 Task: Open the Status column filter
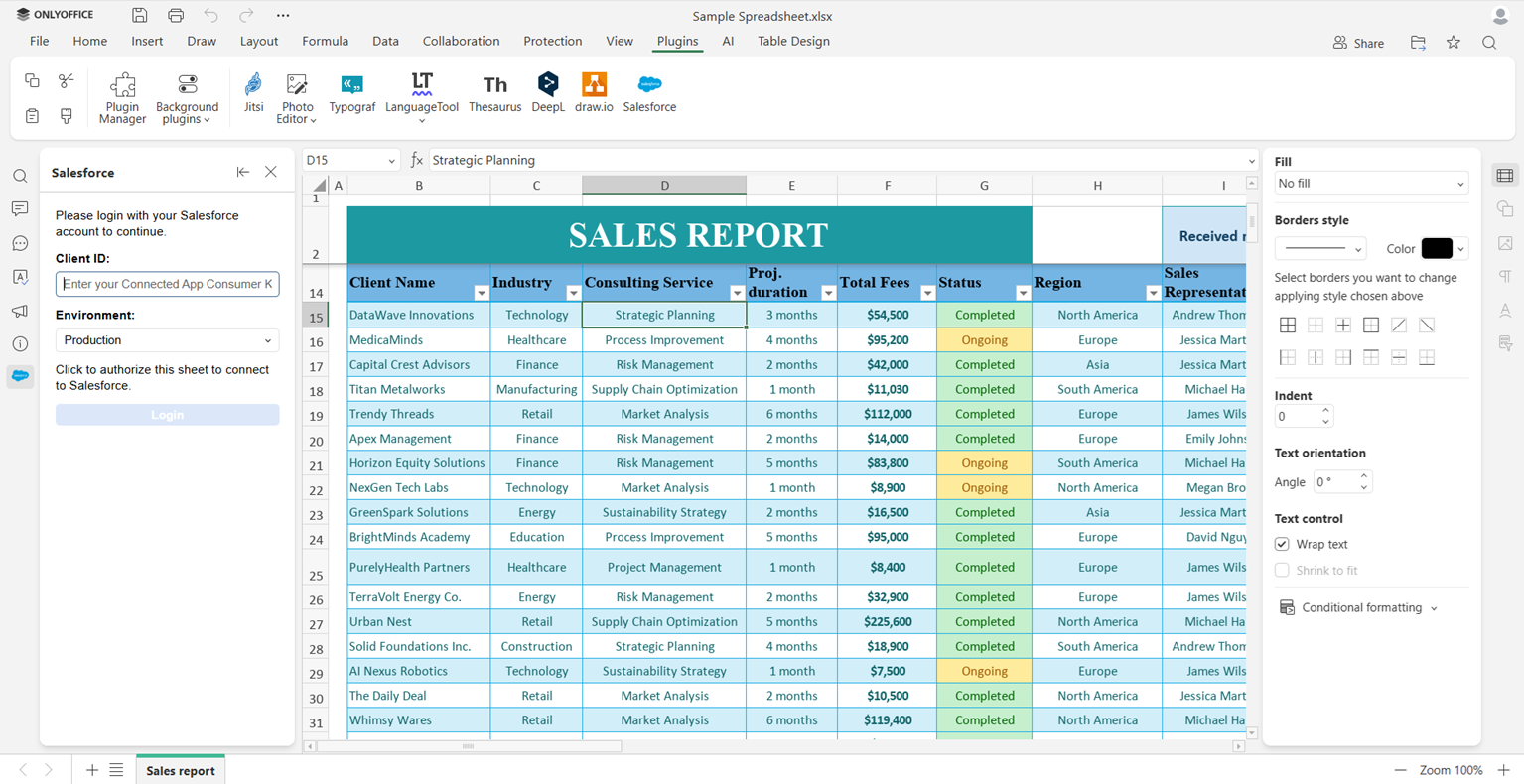1023,293
